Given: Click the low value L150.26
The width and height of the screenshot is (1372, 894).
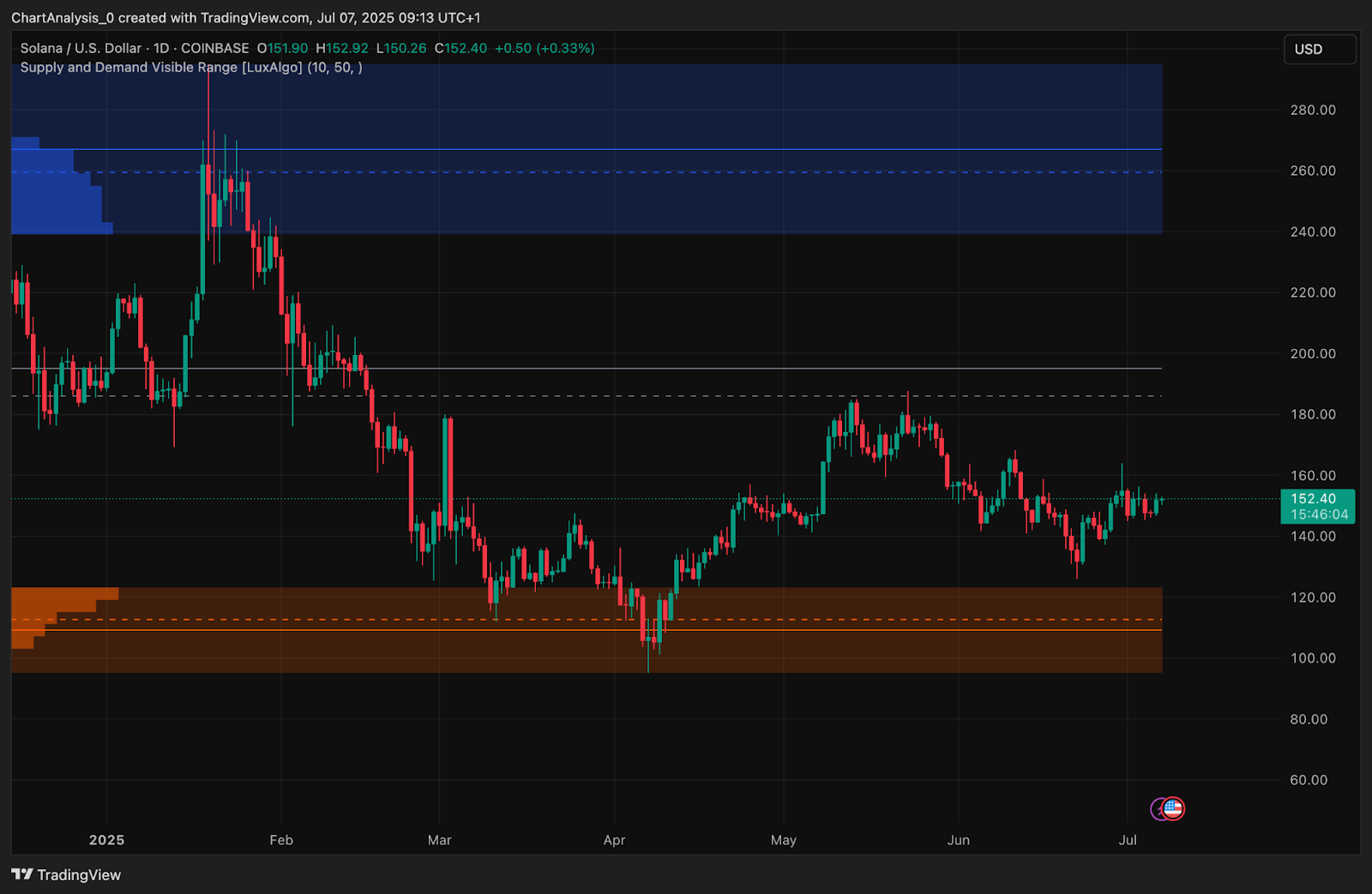Looking at the screenshot, I should point(401,48).
